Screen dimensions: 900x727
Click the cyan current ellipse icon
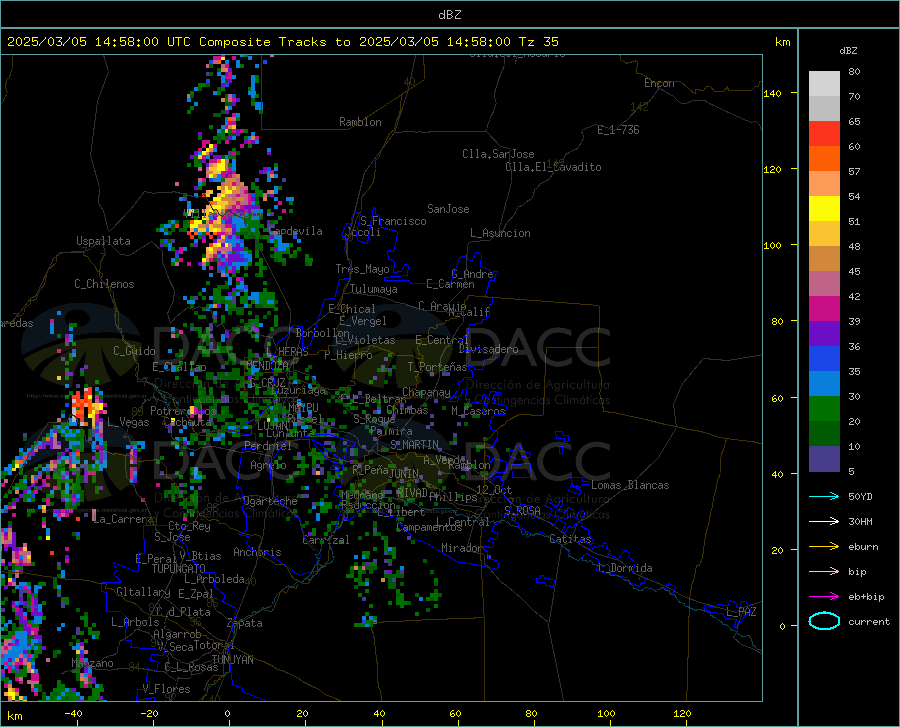824,621
